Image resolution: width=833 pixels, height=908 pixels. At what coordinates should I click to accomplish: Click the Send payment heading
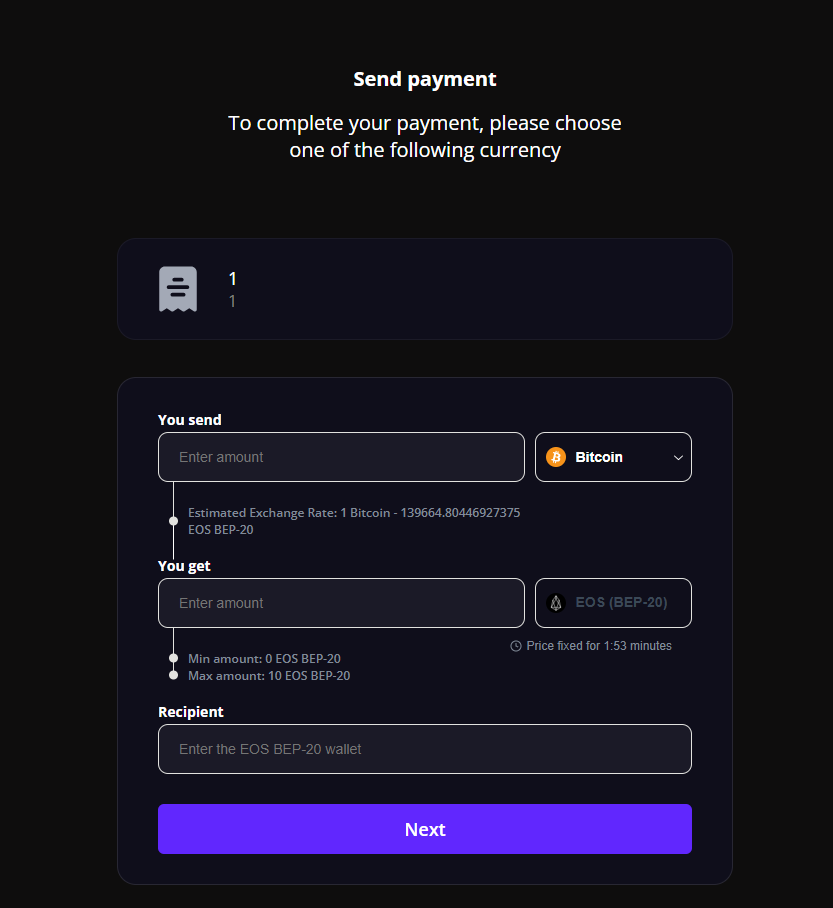(x=425, y=79)
